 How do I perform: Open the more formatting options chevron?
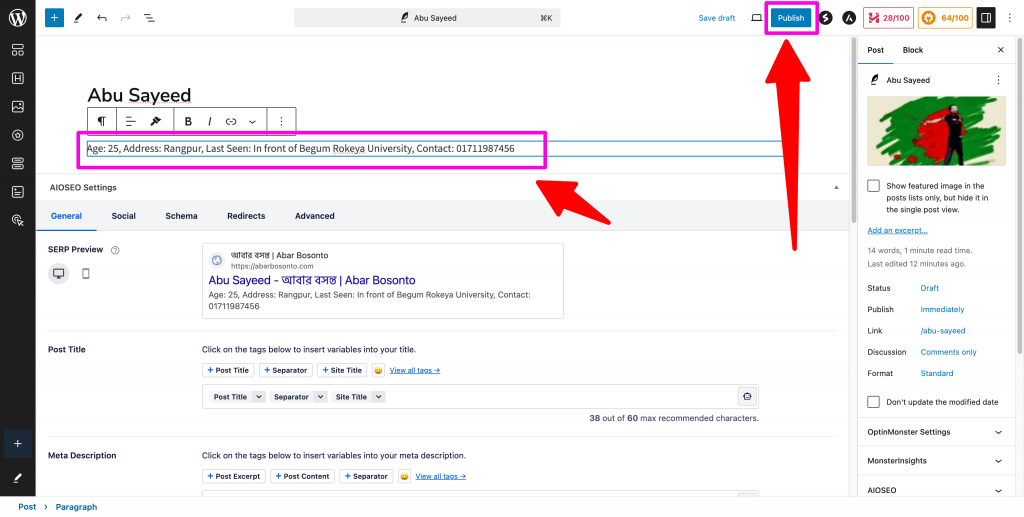pos(252,121)
